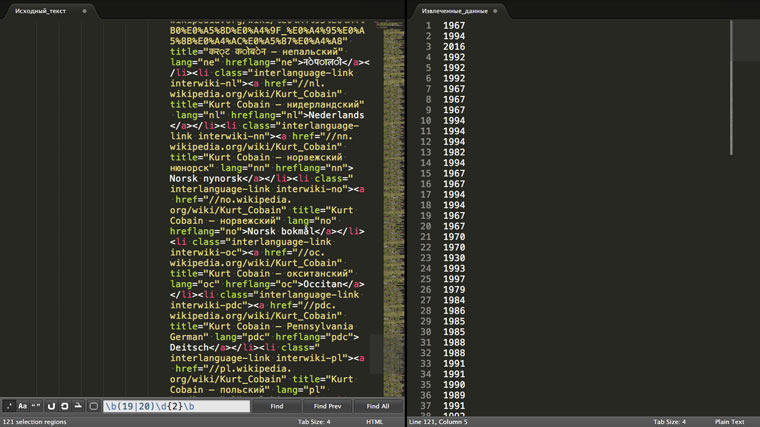Click the small square icon before search field
This screenshot has width=760, height=427.
coord(94,406)
